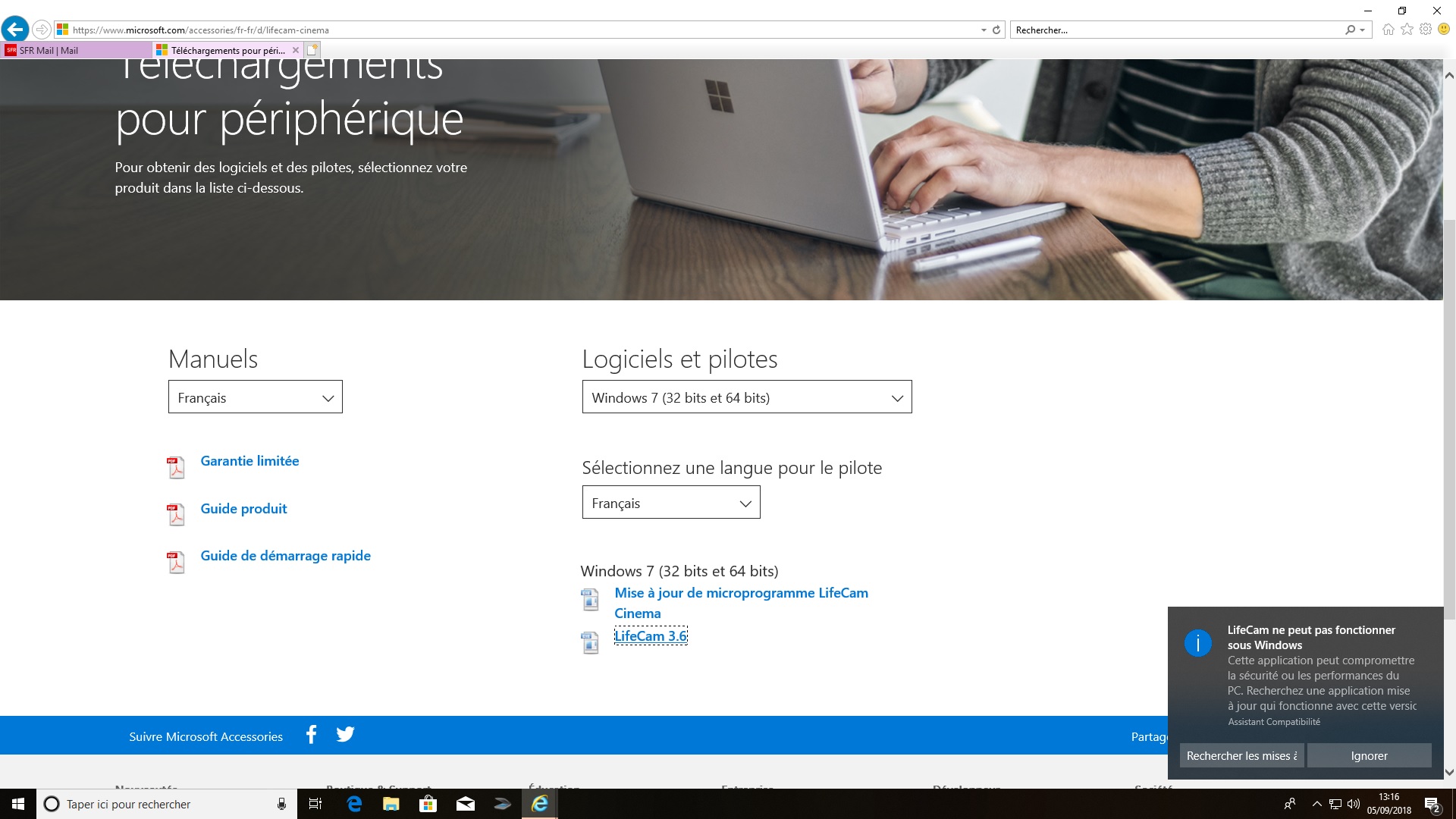1456x819 pixels.
Task: Switch to the SFR Mail tab
Action: 76,50
